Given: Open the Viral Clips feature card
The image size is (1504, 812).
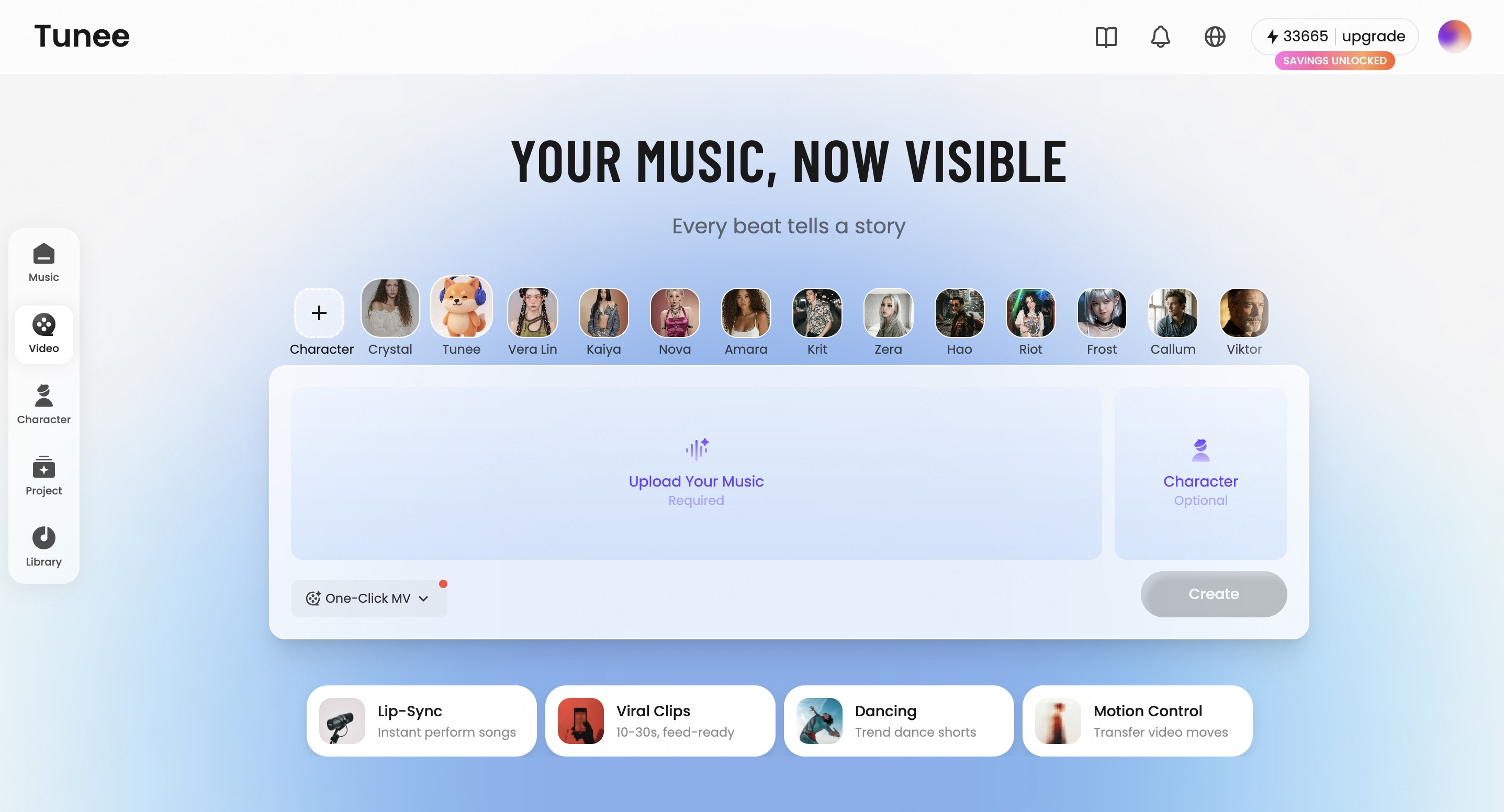Looking at the screenshot, I should point(660,721).
